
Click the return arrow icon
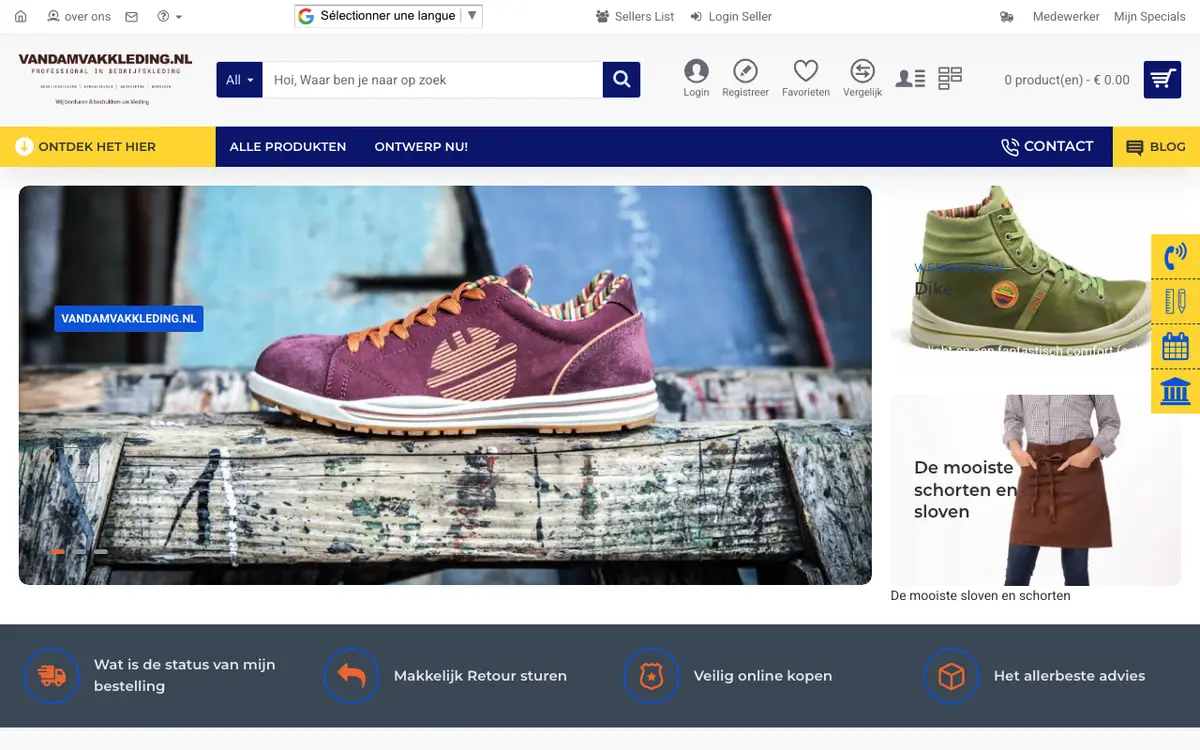351,676
